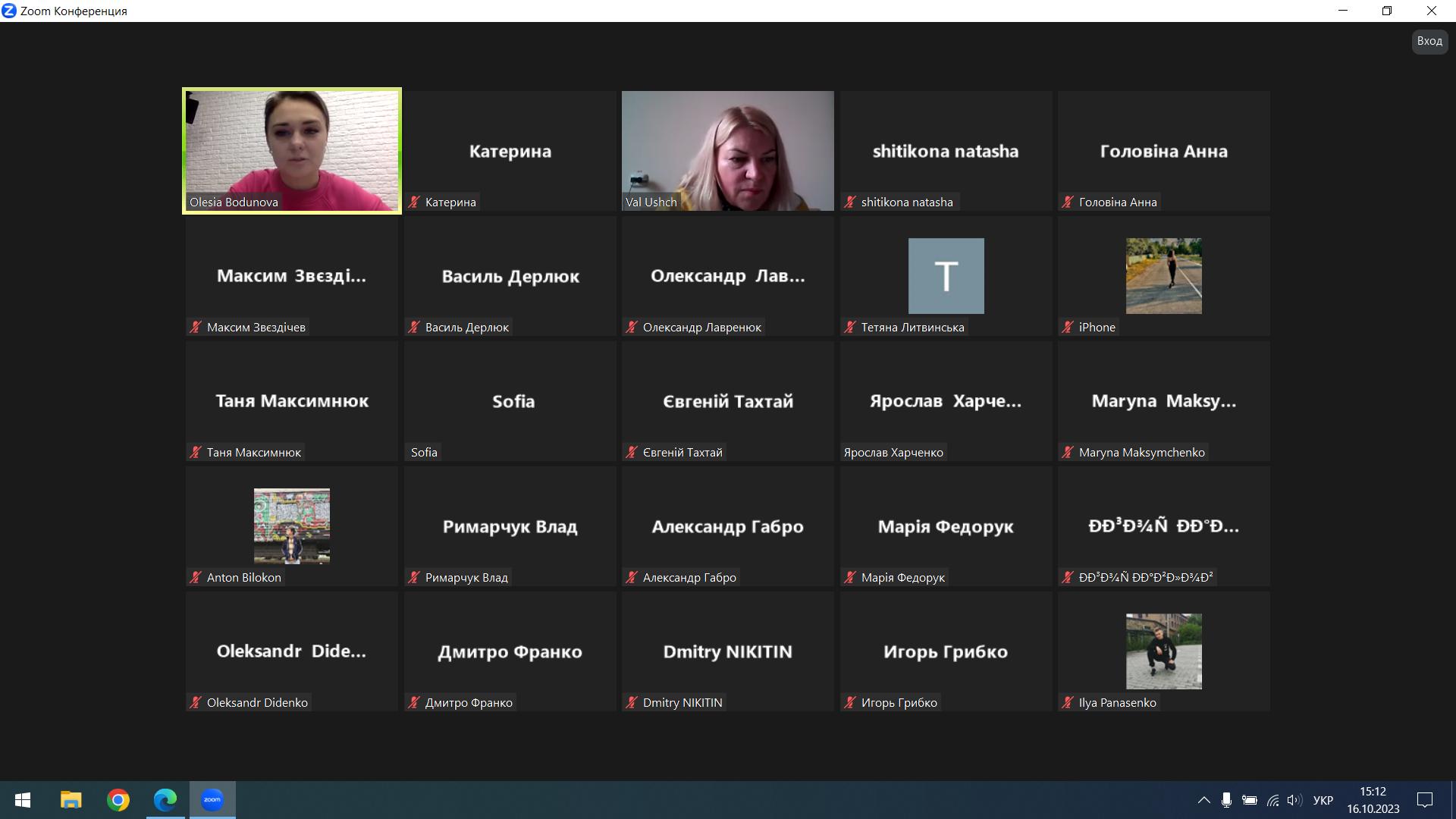1456x819 pixels.
Task: Click muted mic icon beside Катерина
Action: point(414,202)
